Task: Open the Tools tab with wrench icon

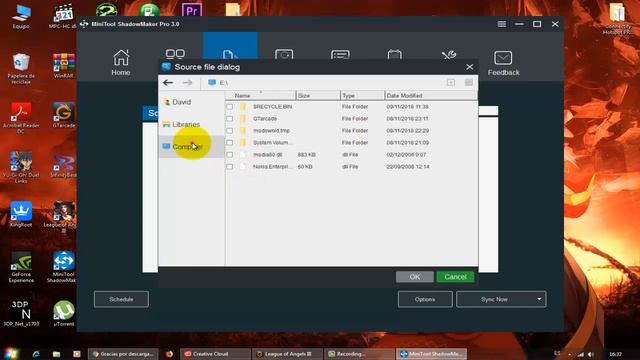Action: click(x=449, y=55)
